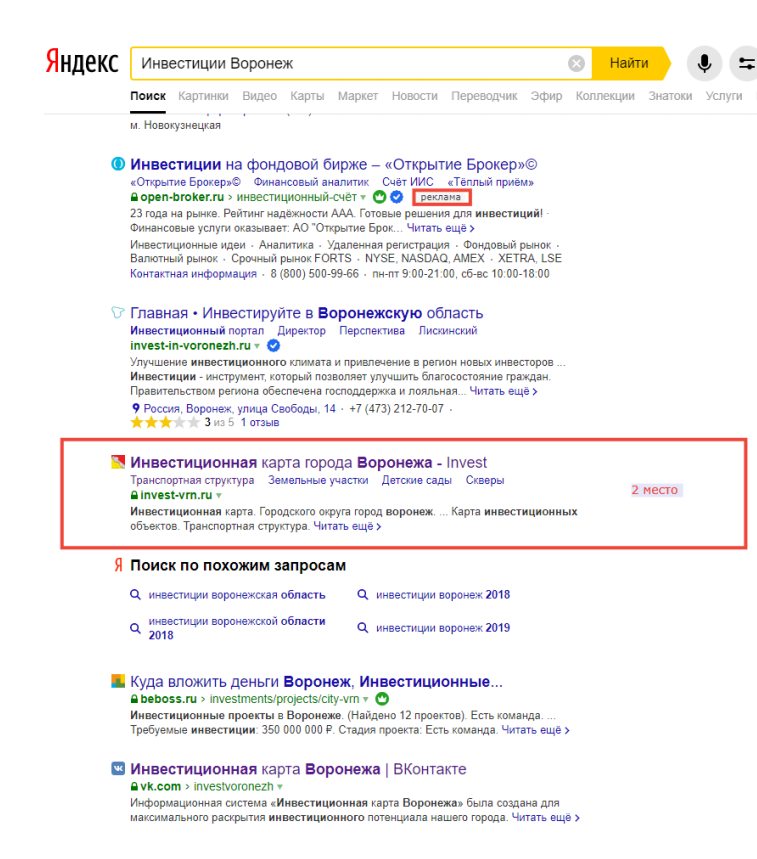This screenshot has width=757, height=859.
Task: Switch to Видео tab
Action: pyautogui.click(x=260, y=96)
